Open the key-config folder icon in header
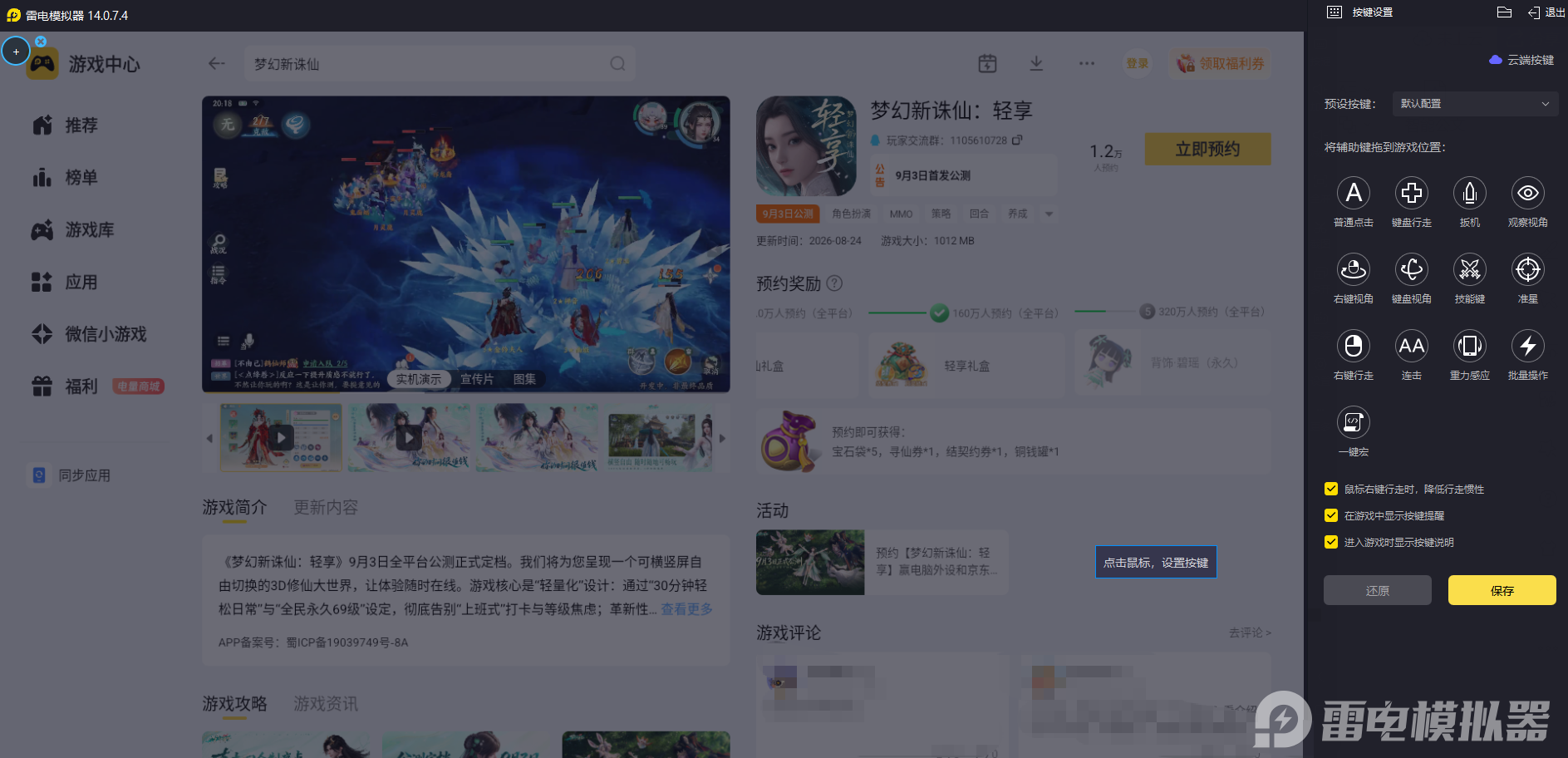Image resolution: width=1568 pixels, height=758 pixels. tap(1504, 12)
